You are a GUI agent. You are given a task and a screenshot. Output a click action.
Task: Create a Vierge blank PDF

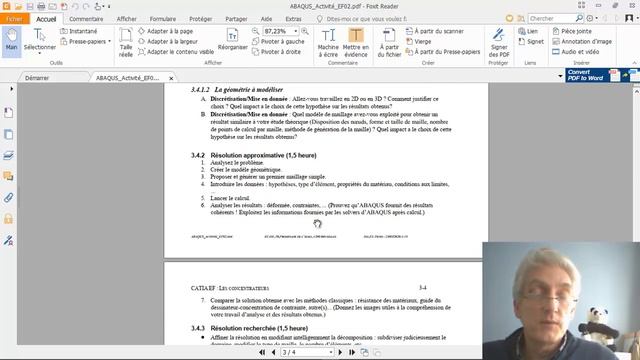tap(418, 42)
